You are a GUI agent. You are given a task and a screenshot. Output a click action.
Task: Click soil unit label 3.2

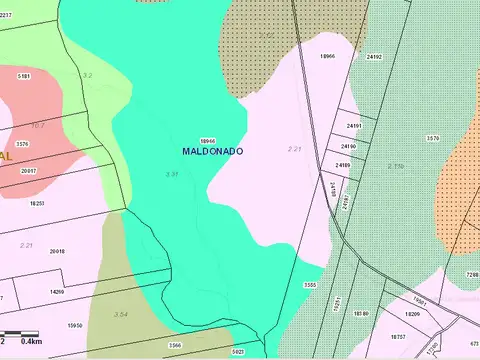(x=87, y=76)
